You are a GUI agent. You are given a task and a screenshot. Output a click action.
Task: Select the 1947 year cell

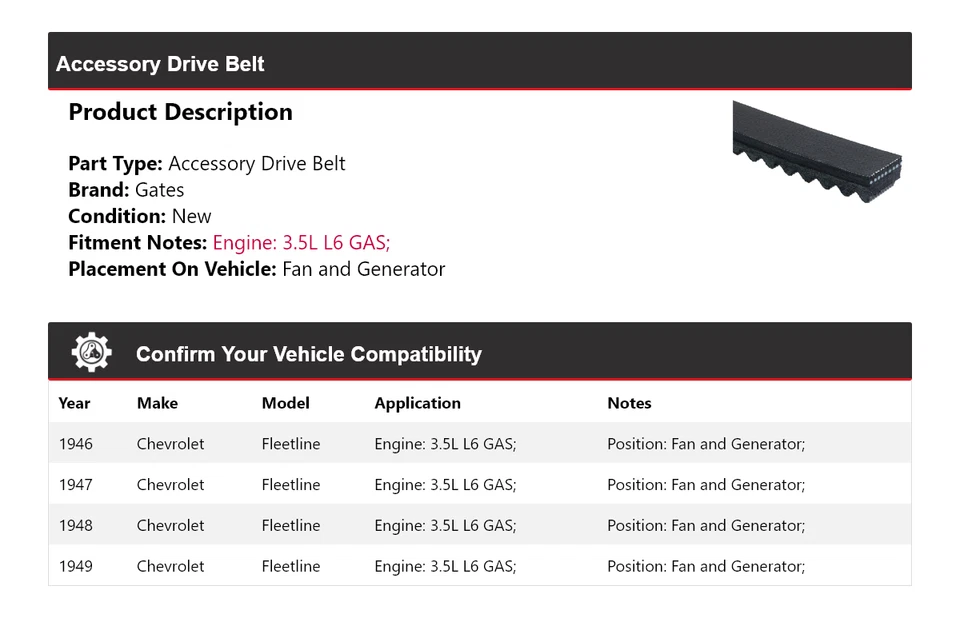point(75,485)
